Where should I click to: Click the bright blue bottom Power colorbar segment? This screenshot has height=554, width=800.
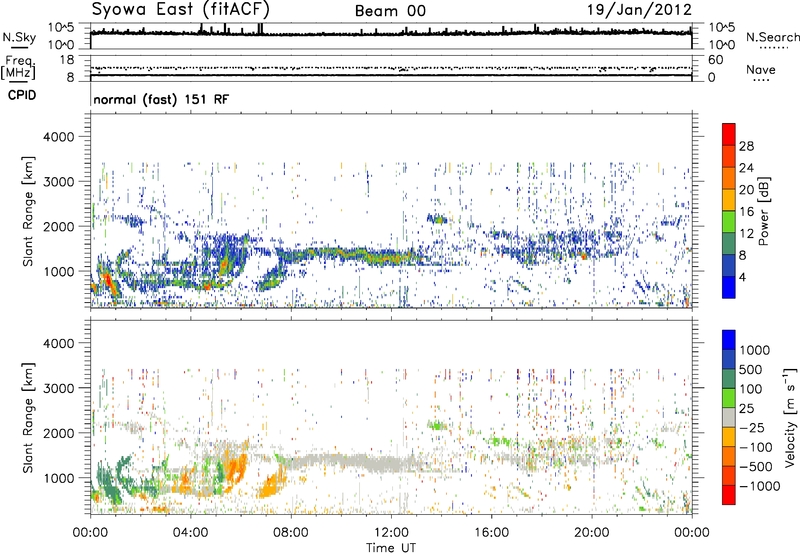tap(729, 287)
